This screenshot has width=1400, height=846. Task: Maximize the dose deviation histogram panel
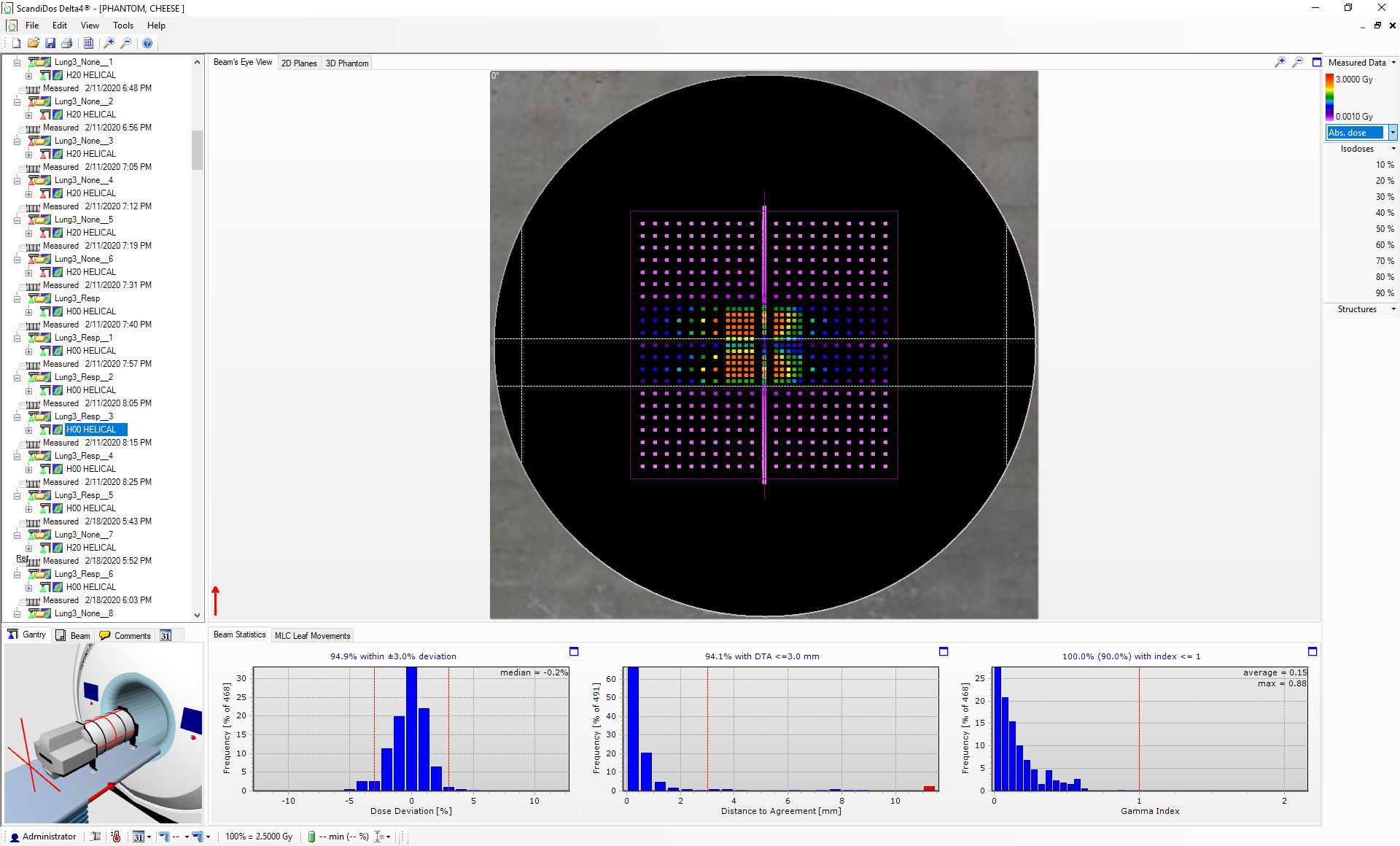pos(574,651)
